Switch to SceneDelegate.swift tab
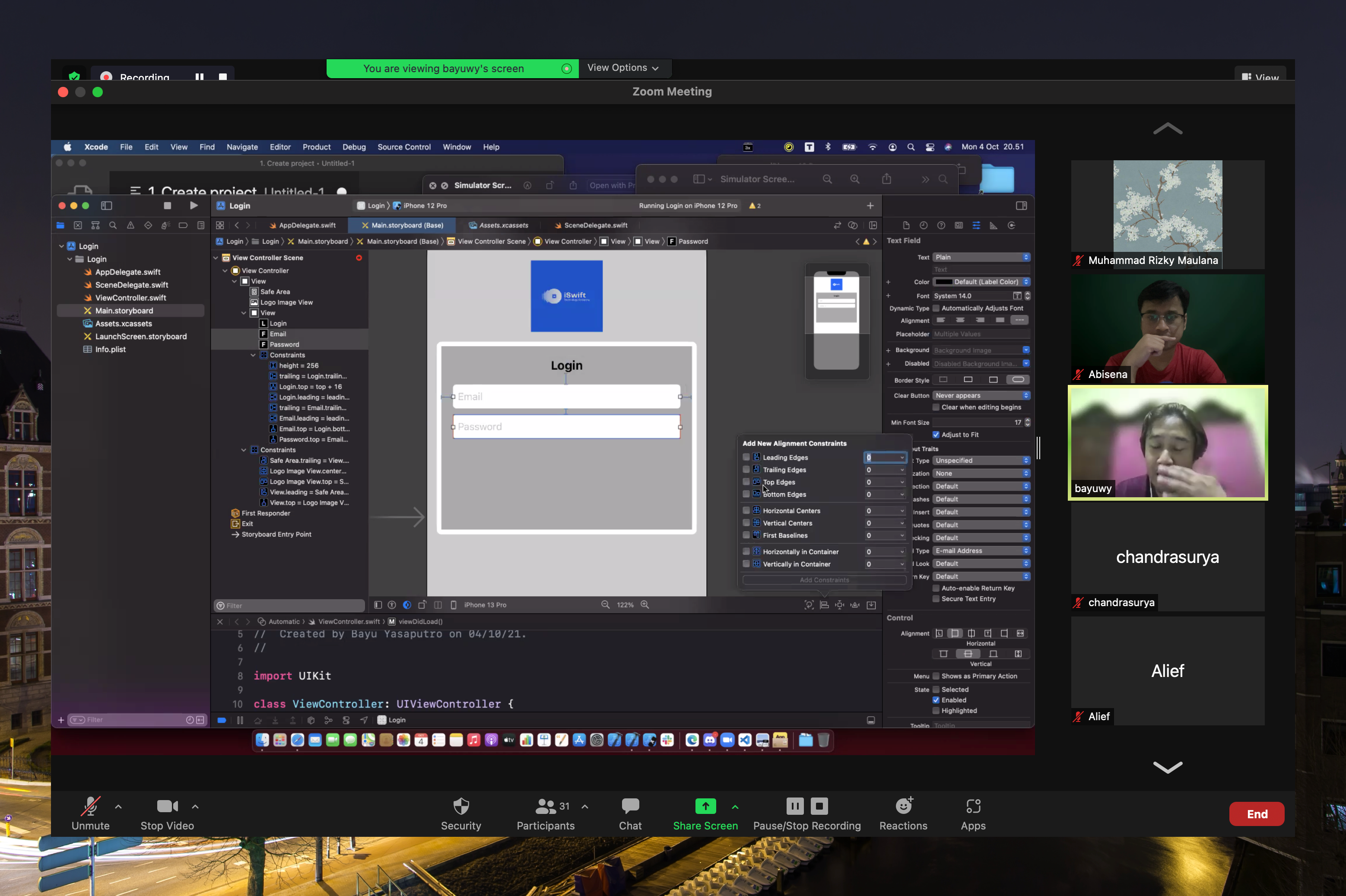Viewport: 1346px width, 896px height. click(x=591, y=225)
